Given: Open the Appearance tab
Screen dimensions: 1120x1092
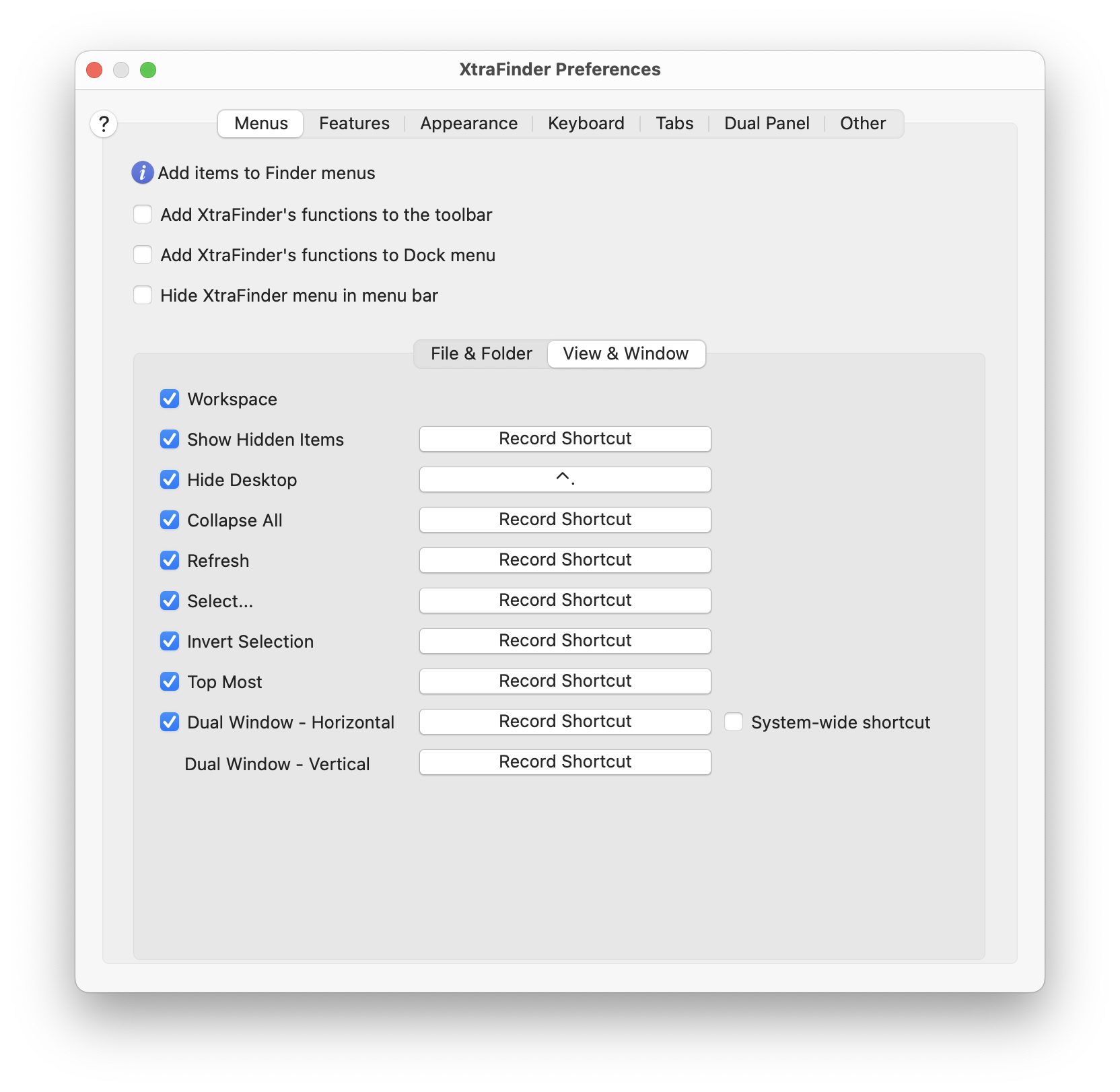Looking at the screenshot, I should [468, 124].
